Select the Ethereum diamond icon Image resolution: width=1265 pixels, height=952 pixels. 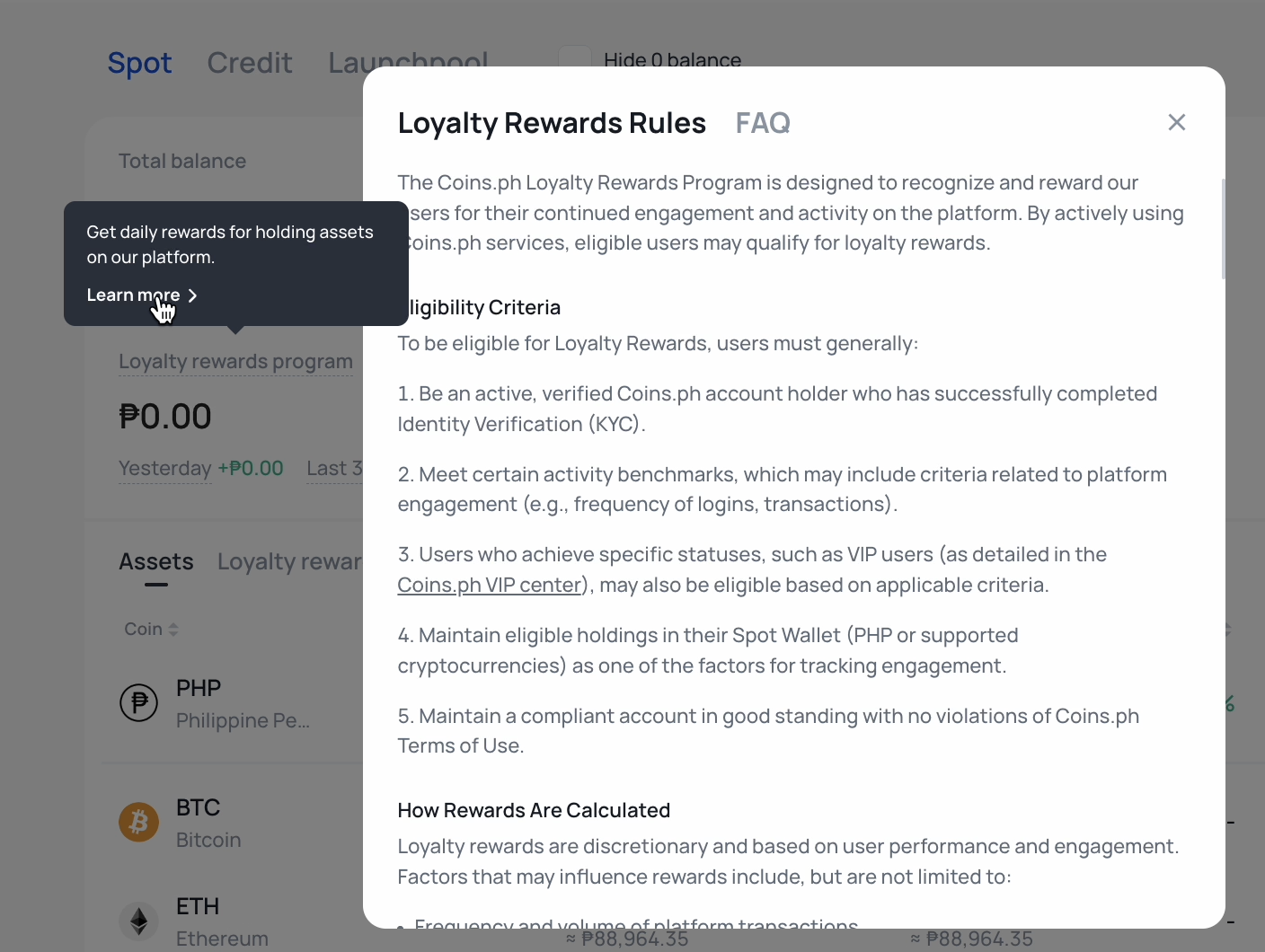pyautogui.click(x=139, y=921)
